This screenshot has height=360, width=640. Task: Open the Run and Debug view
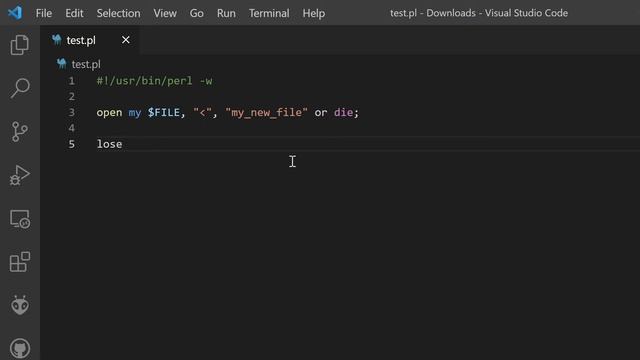20,176
